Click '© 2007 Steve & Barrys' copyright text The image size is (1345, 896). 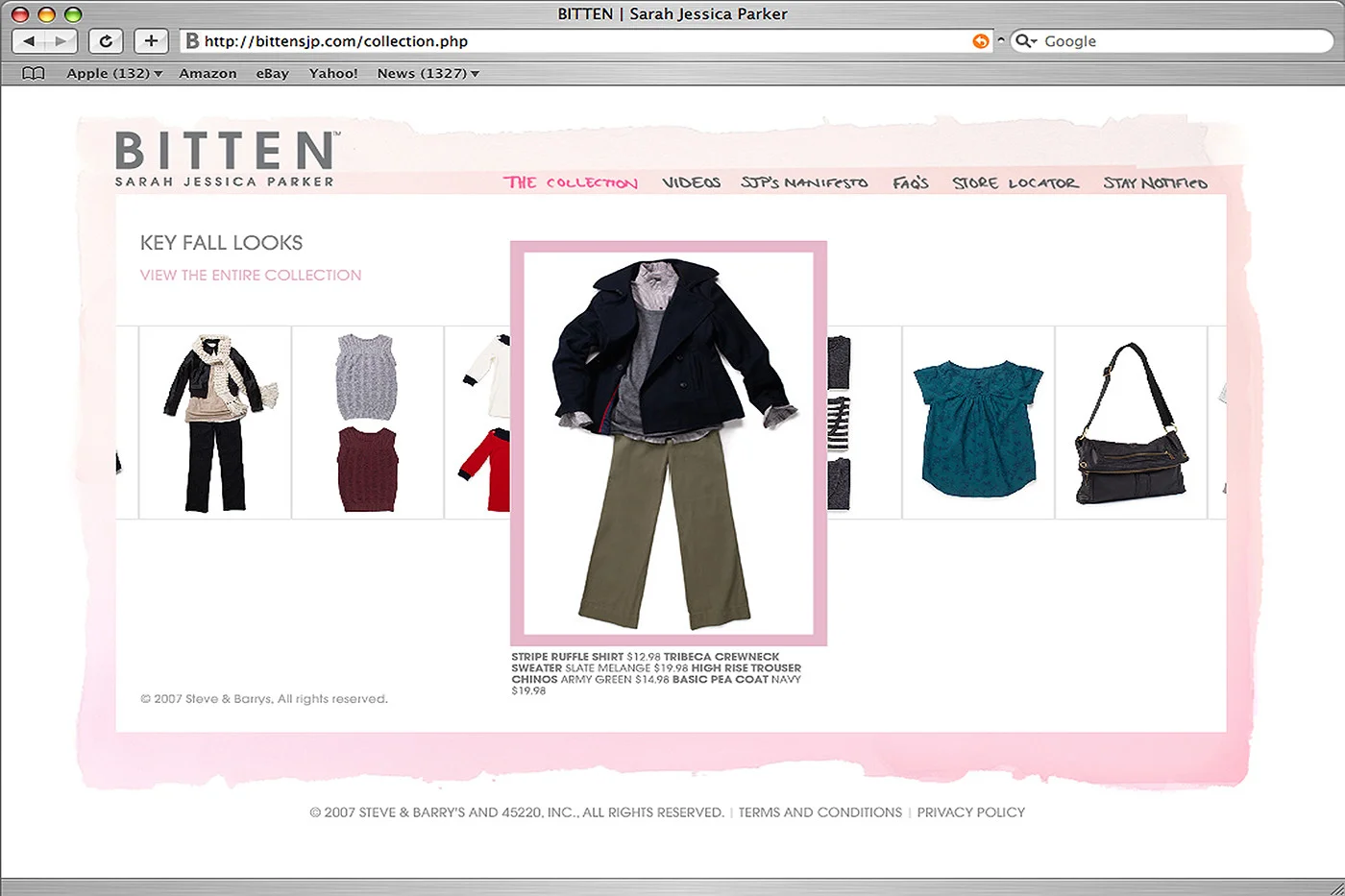point(264,699)
